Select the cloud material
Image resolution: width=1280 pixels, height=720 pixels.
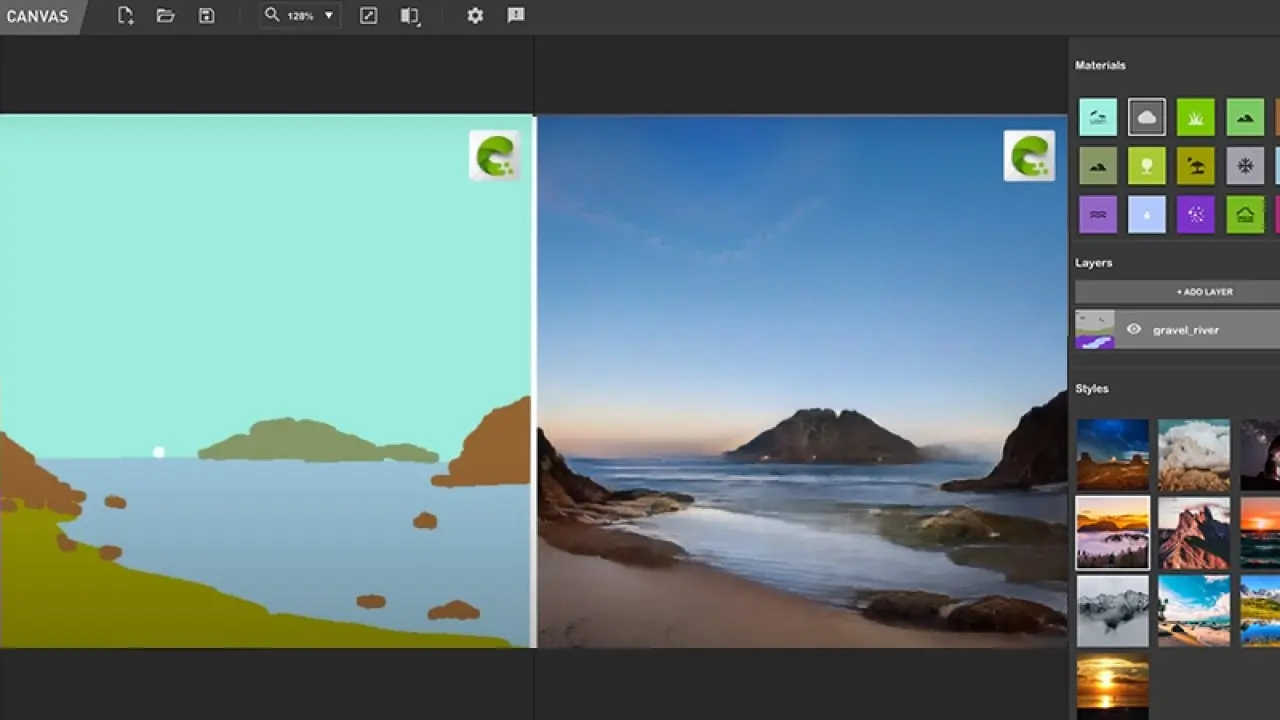coord(1147,117)
